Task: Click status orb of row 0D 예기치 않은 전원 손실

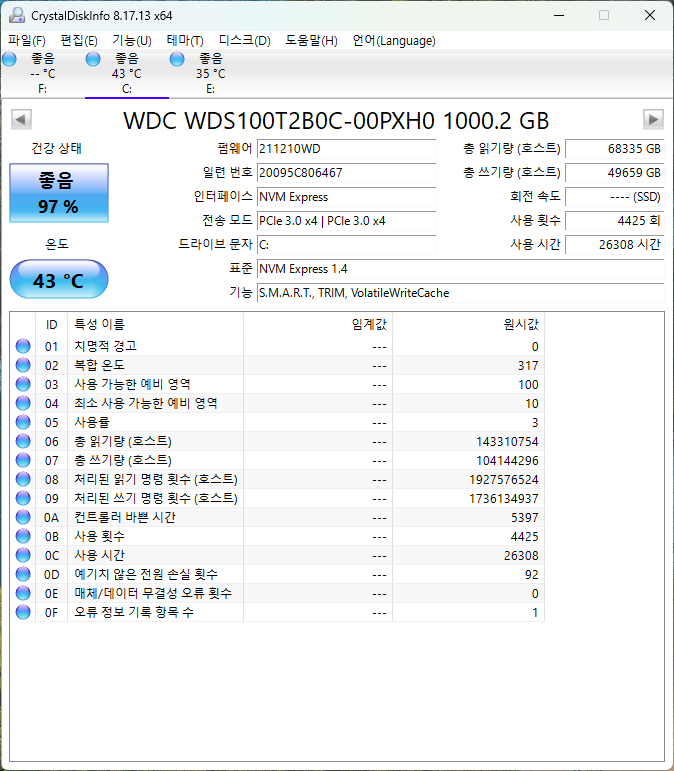Action: (23, 574)
